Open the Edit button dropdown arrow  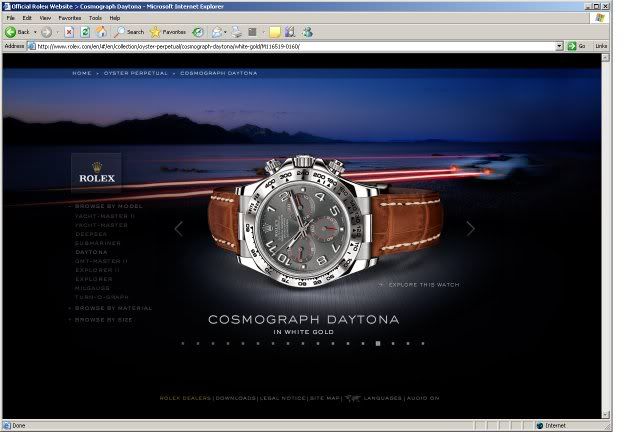point(263,32)
